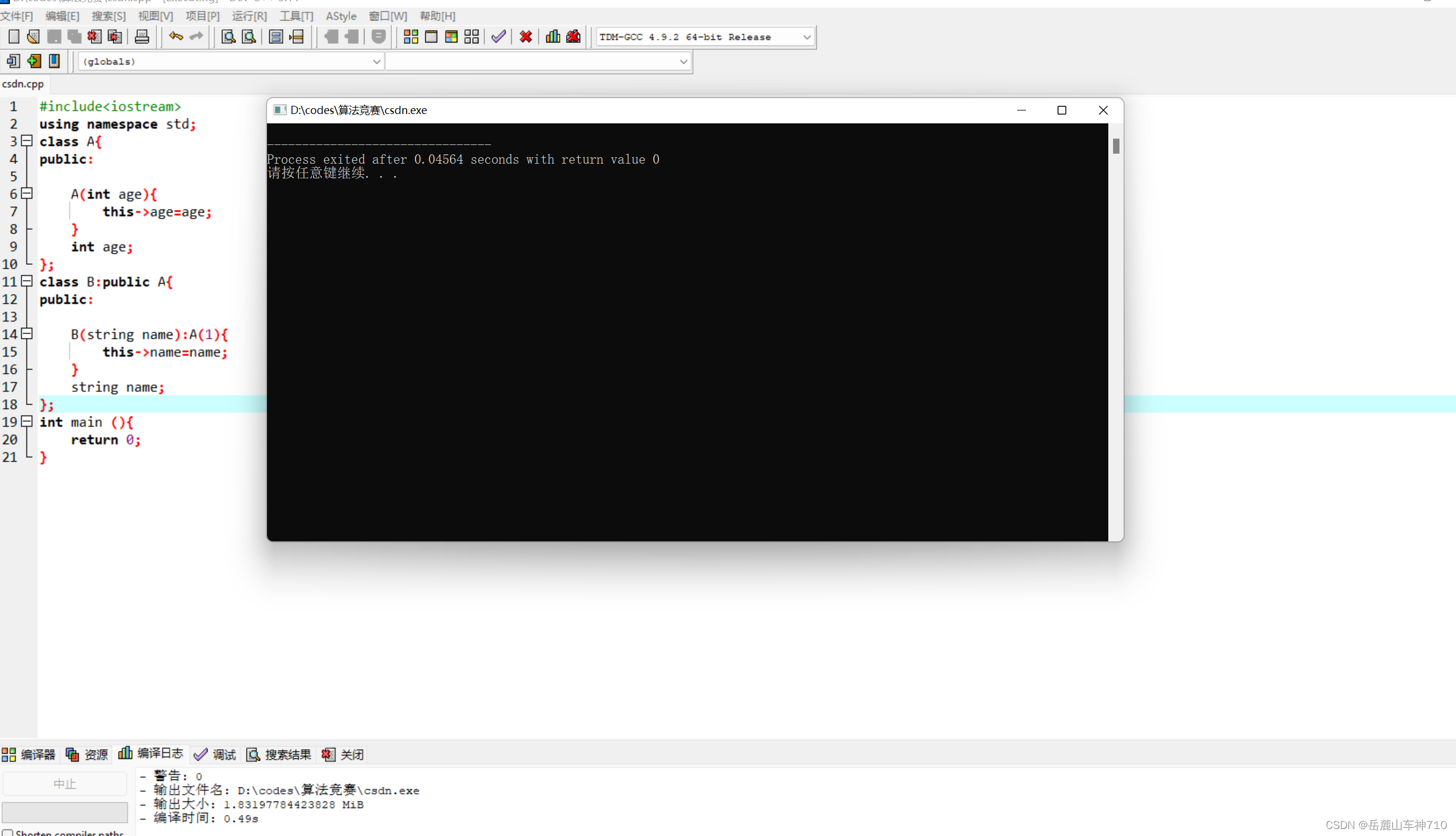Image resolution: width=1456 pixels, height=836 pixels.
Task: Collapse the class A code fold on line 3
Action: pos(27,141)
